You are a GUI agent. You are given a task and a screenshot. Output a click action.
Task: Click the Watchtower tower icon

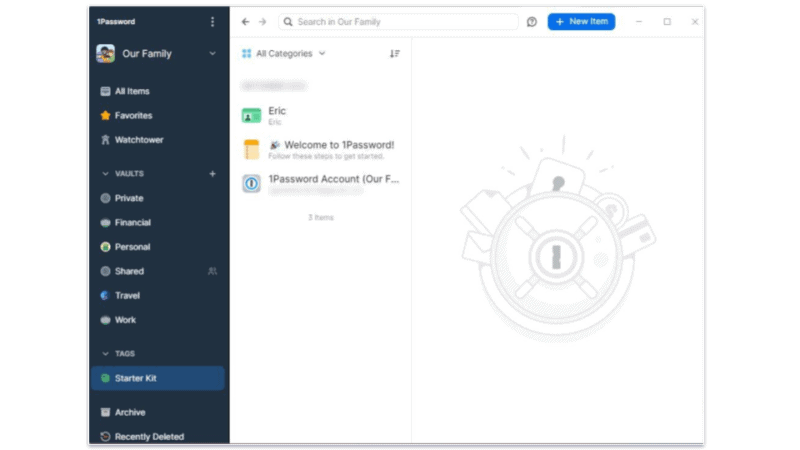[105, 140]
